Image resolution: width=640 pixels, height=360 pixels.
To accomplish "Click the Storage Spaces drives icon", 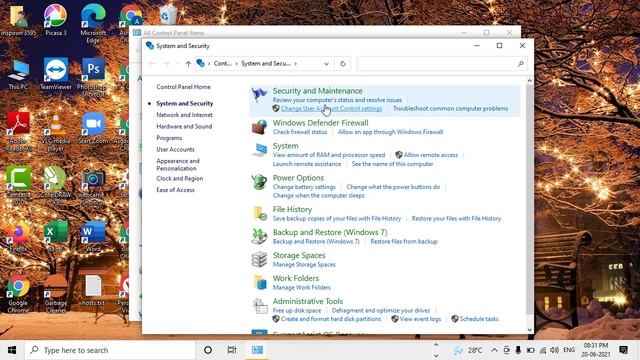I will click(259, 259).
